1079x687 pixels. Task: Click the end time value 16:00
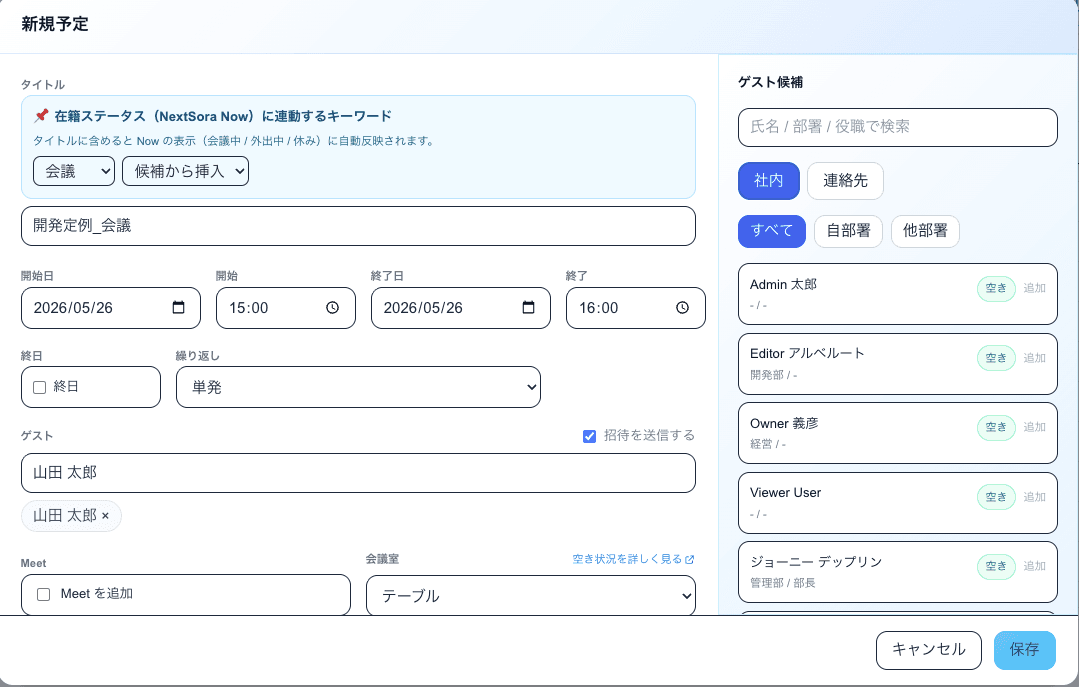point(599,308)
